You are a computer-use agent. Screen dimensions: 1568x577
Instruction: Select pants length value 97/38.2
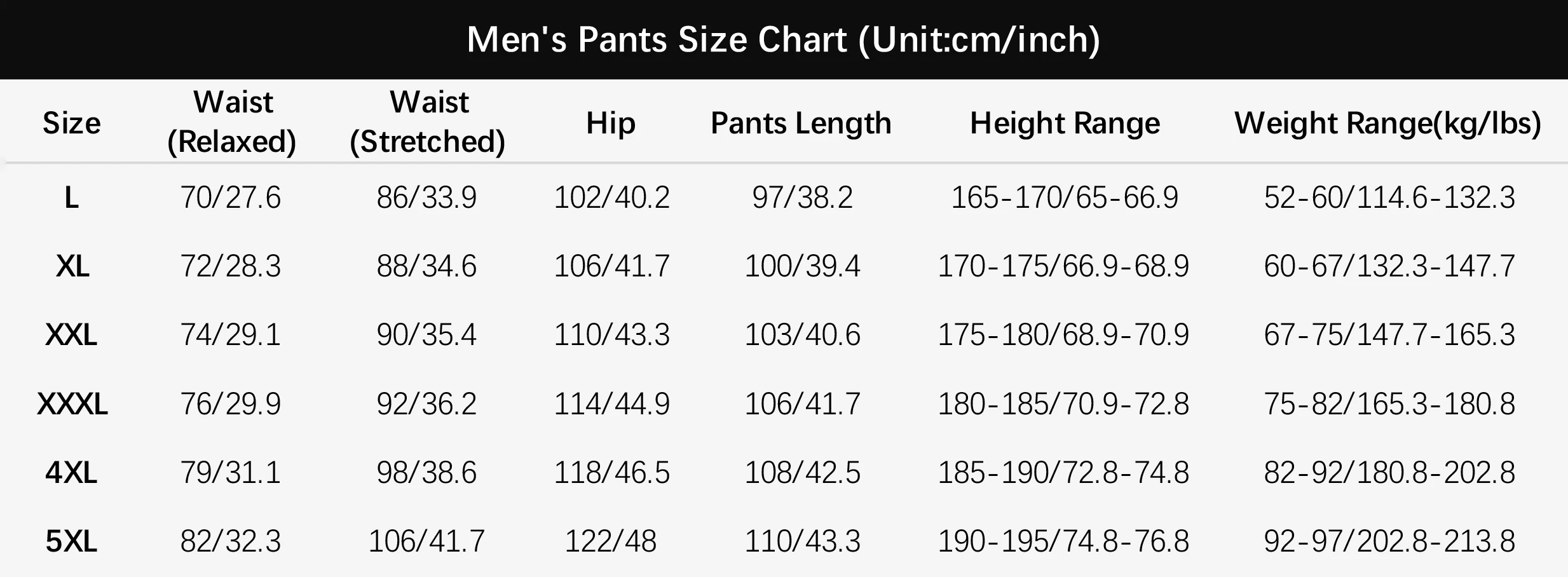802,198
